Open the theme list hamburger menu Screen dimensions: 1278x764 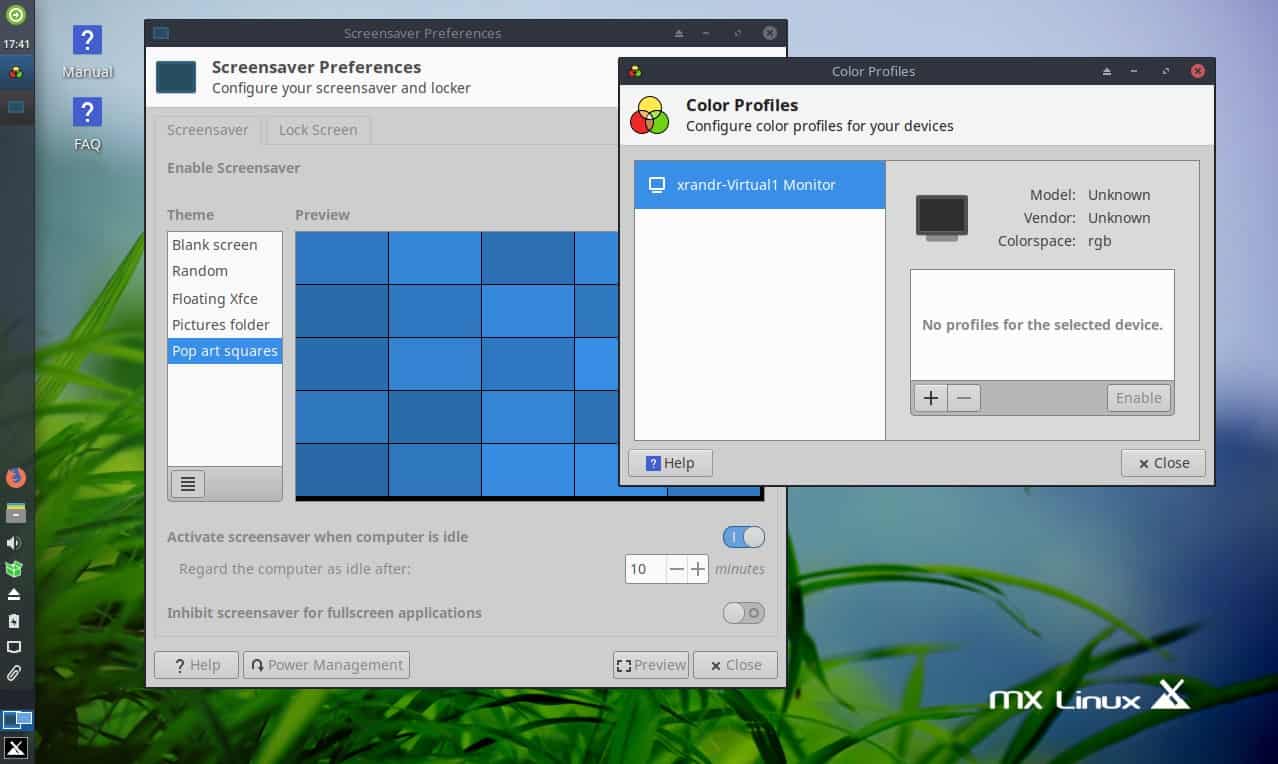[x=187, y=484]
